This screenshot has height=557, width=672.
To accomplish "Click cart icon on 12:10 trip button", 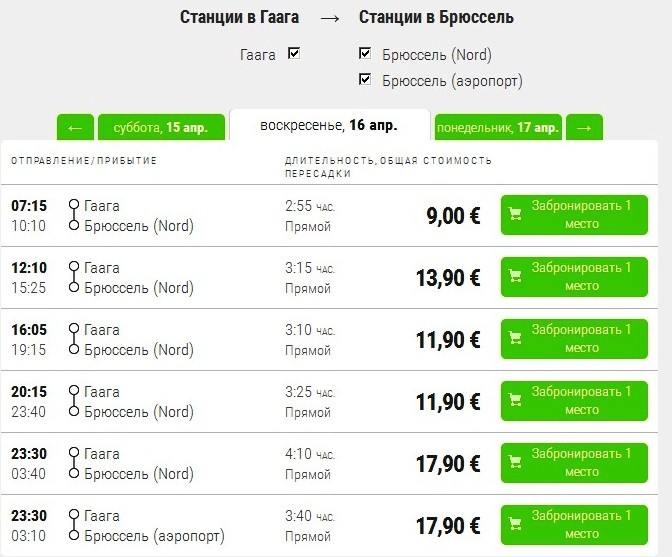I will [x=516, y=276].
